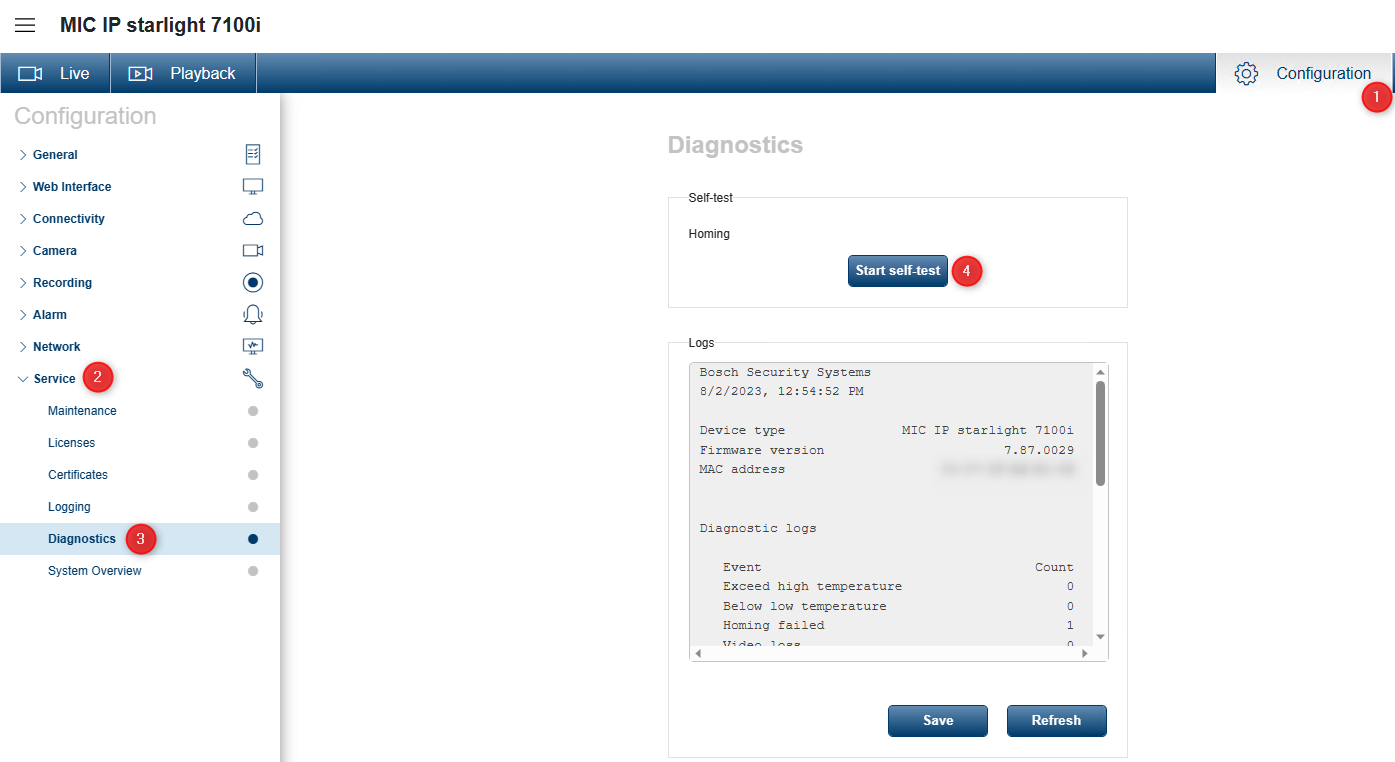Click the "Below low temperature" log entry
The height and width of the screenshot is (762, 1395).
[804, 606]
